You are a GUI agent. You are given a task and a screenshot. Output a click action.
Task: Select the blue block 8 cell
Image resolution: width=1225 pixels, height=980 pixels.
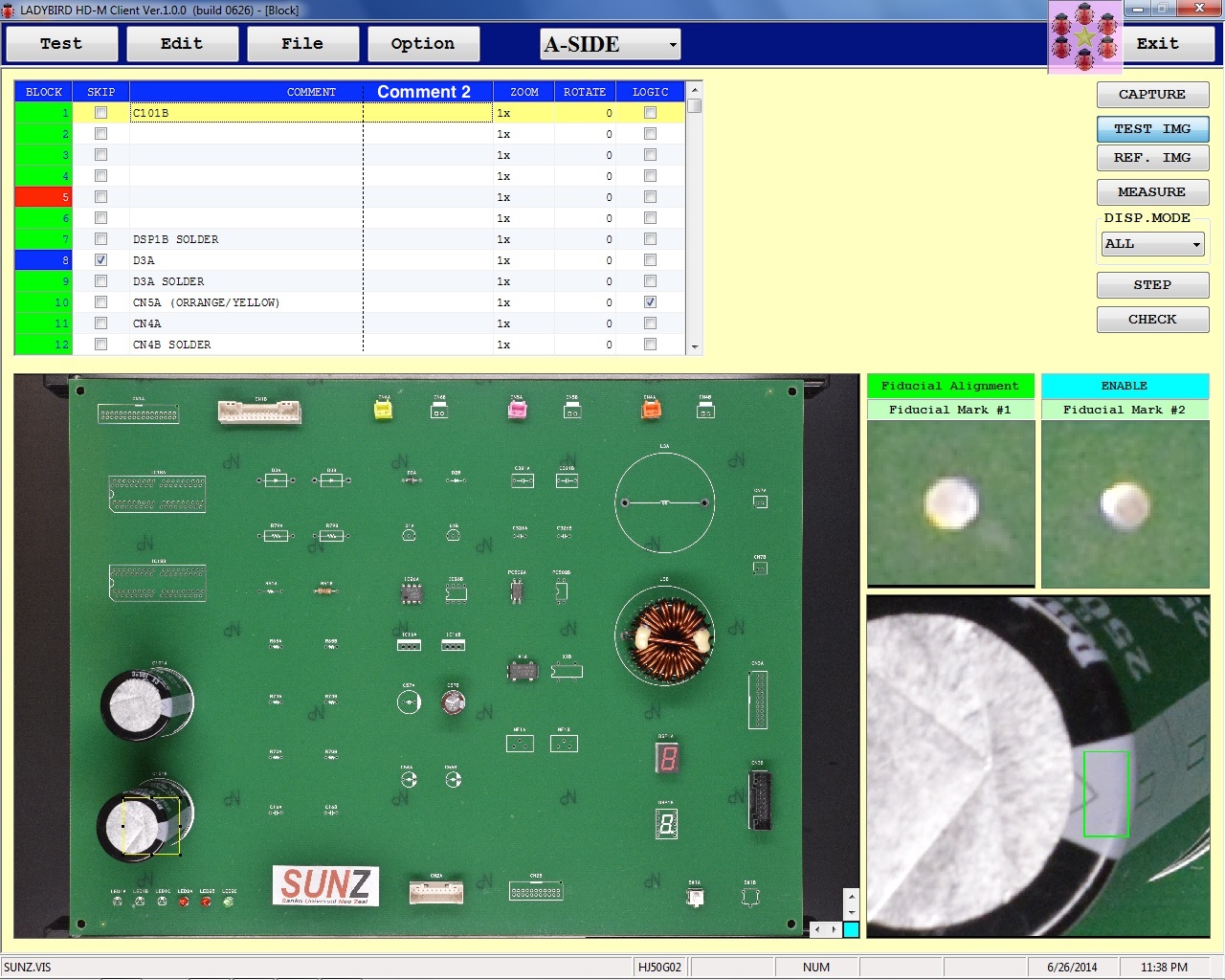point(43,260)
